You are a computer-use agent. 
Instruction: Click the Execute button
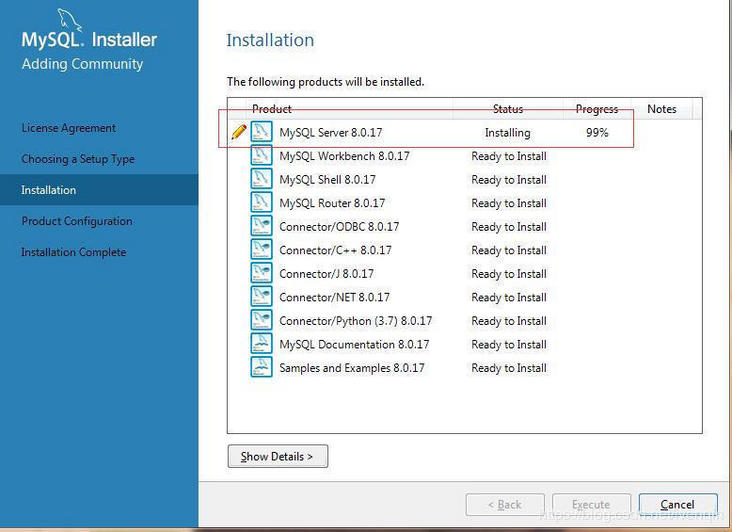pos(591,504)
